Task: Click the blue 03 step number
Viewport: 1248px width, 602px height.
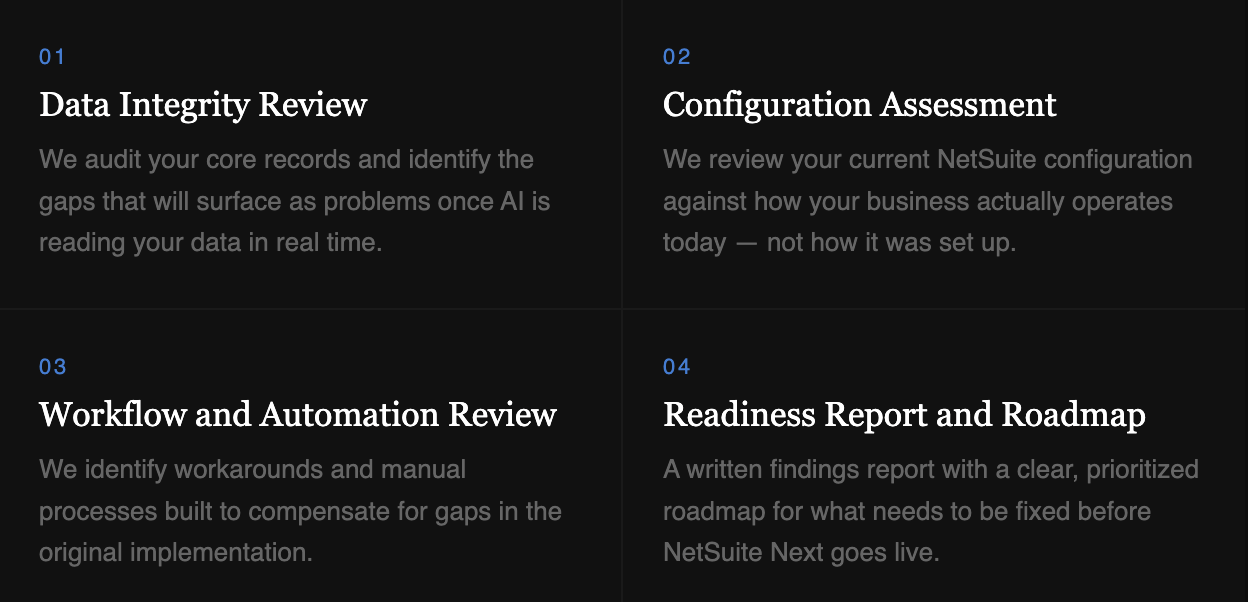Action: [53, 367]
